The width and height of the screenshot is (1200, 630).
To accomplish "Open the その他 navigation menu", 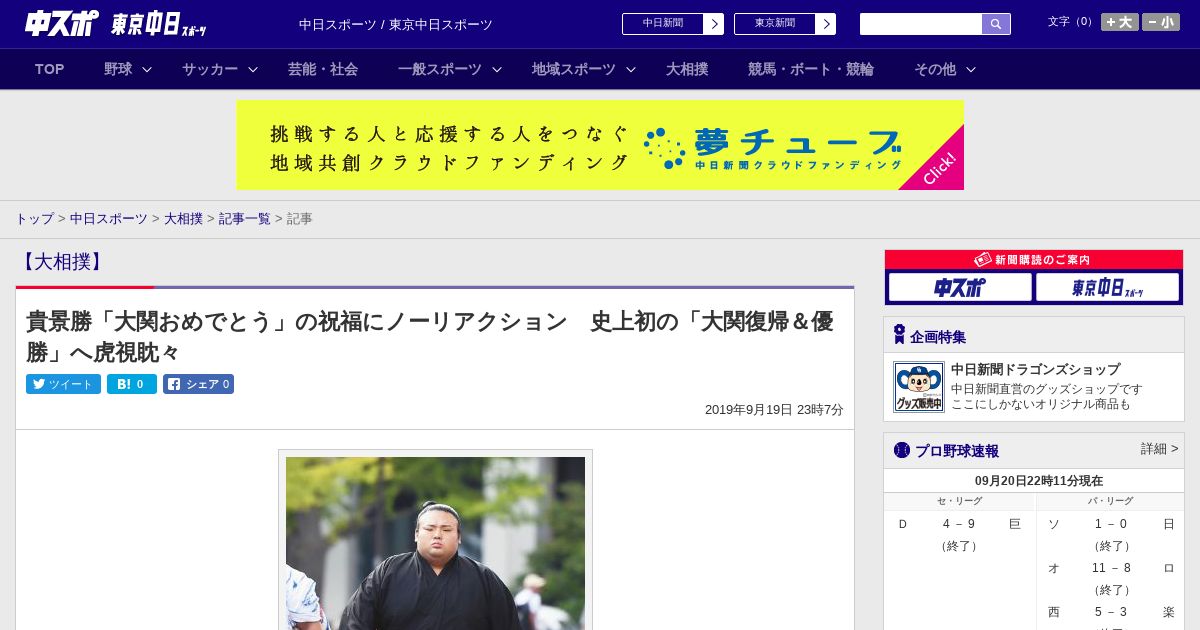I will pos(935,69).
